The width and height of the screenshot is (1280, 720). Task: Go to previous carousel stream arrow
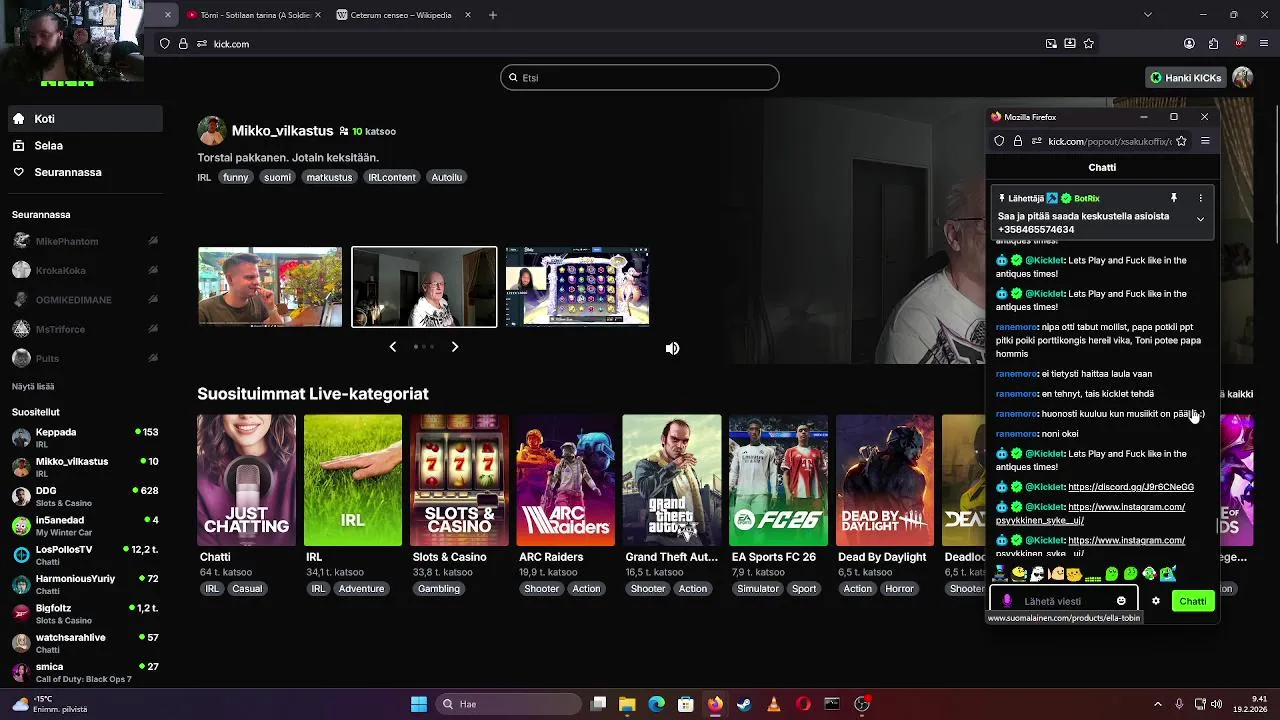[392, 347]
